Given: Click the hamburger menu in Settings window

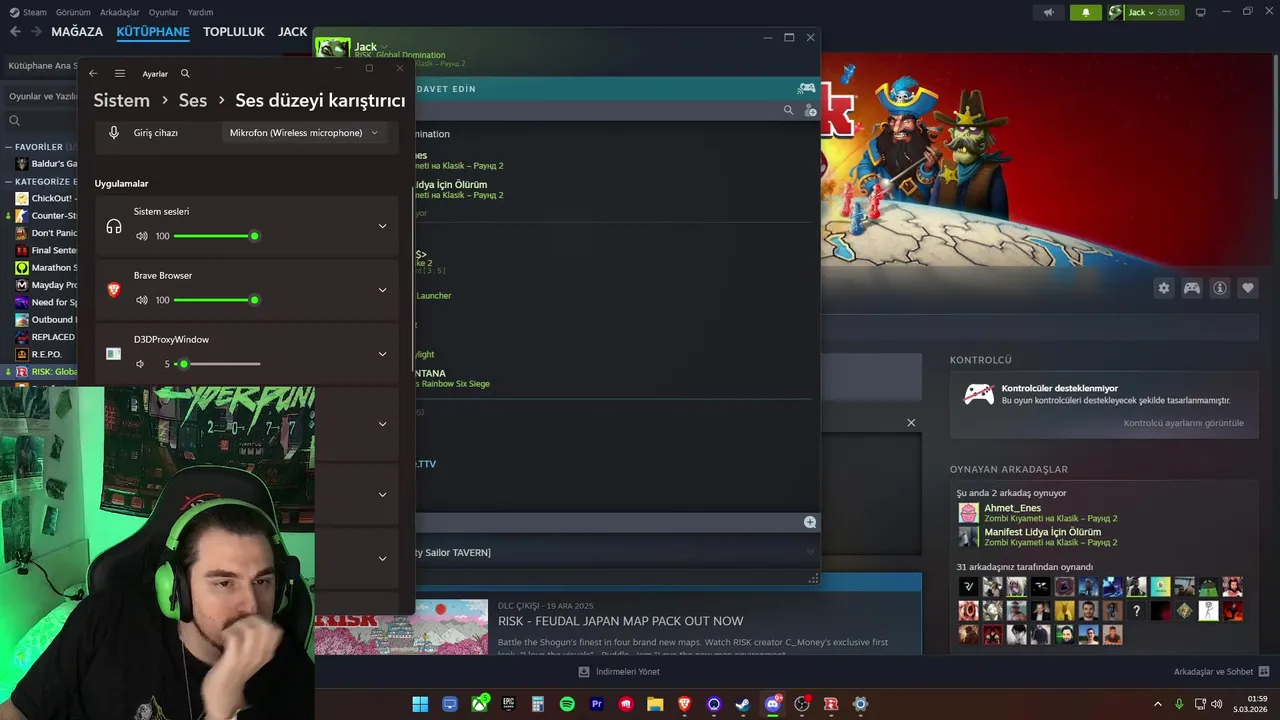Looking at the screenshot, I should (120, 73).
